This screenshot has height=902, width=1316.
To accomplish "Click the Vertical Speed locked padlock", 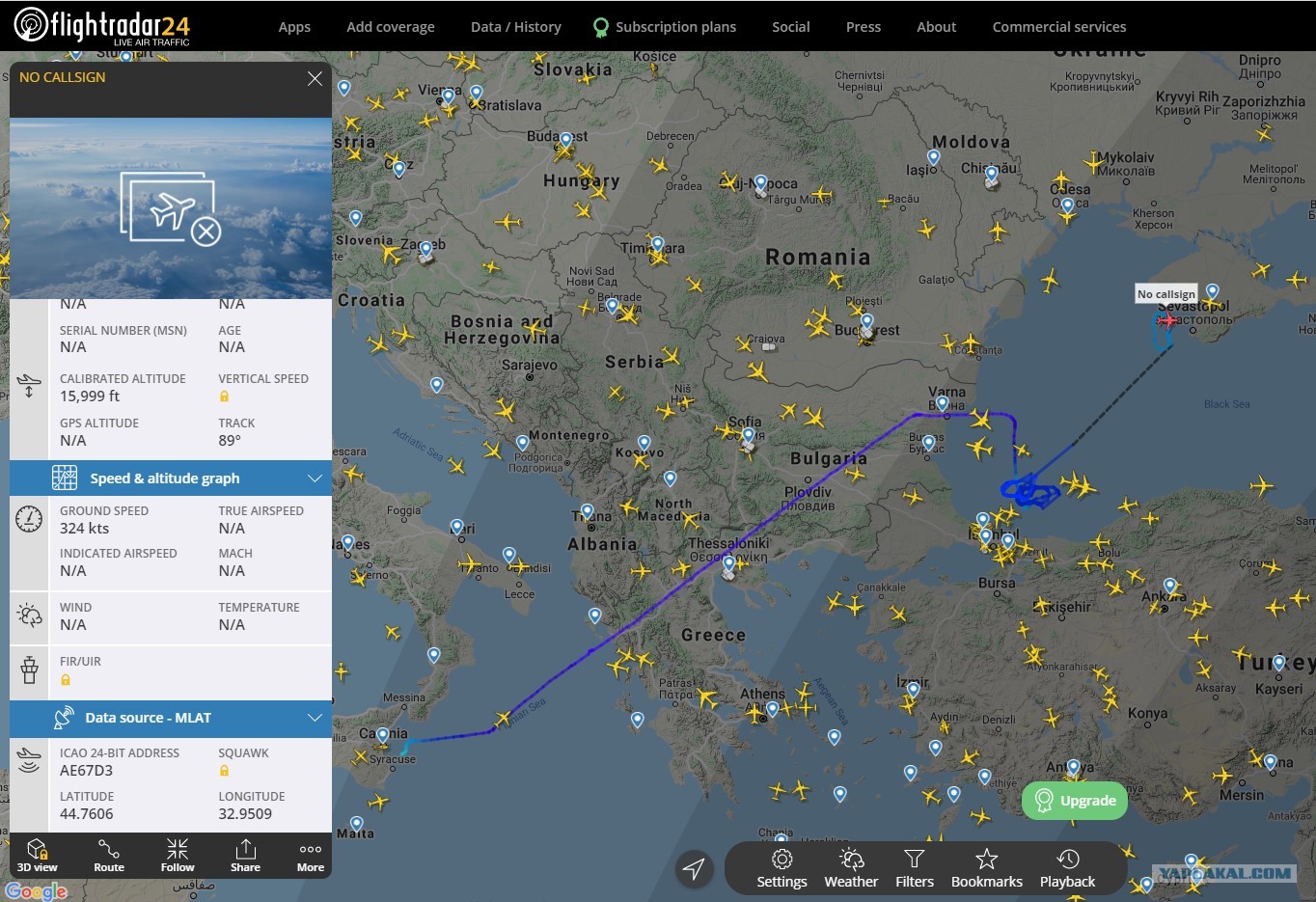I will [224, 396].
